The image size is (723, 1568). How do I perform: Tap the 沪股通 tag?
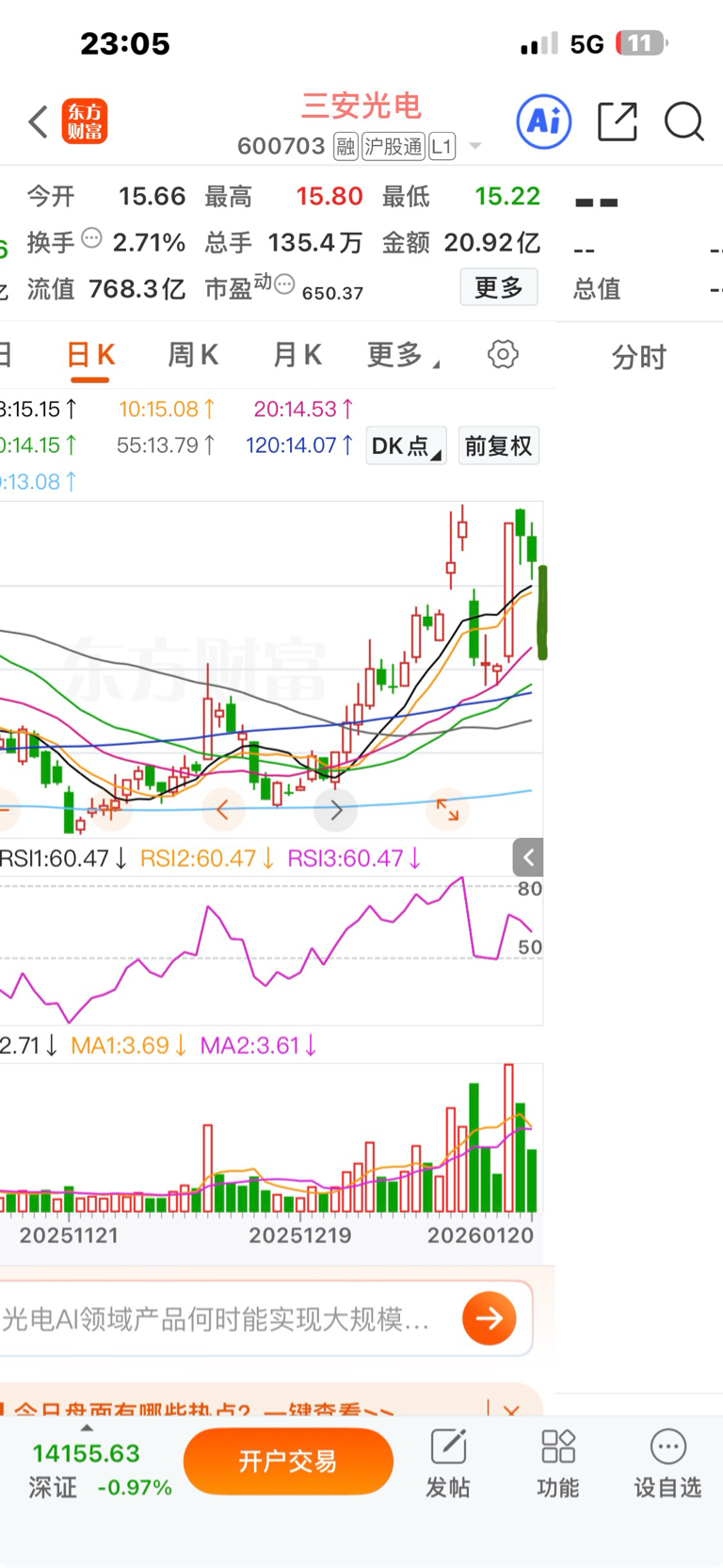coord(394,147)
